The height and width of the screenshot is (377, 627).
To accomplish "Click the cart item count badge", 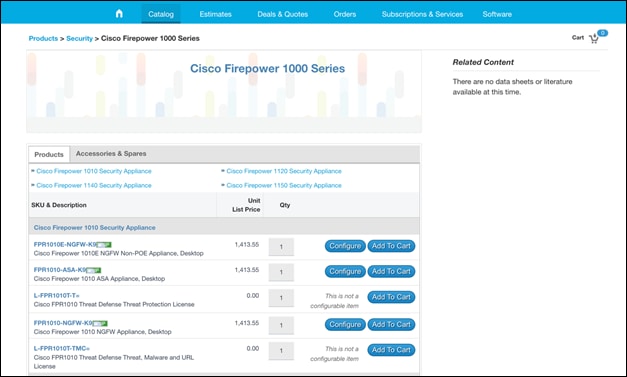I will click(x=602, y=33).
